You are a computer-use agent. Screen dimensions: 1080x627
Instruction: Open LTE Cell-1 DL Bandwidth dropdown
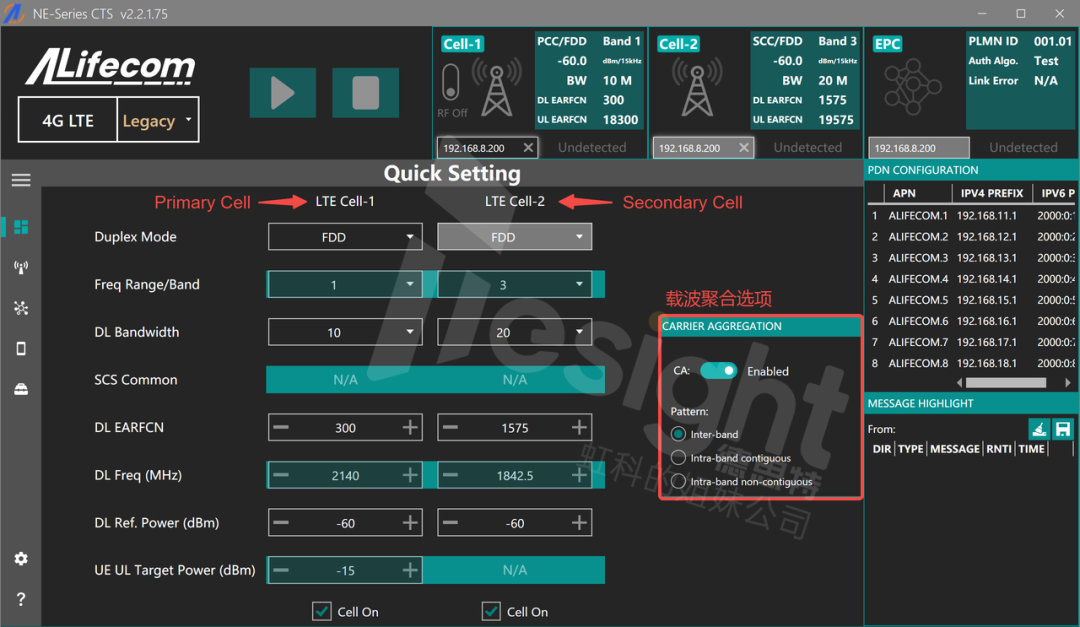[x=345, y=332]
